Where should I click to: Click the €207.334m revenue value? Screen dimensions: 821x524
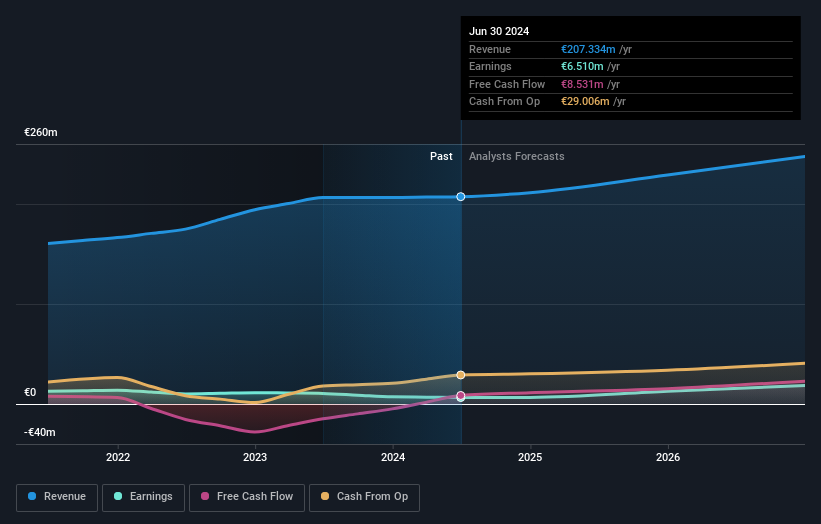click(588, 49)
